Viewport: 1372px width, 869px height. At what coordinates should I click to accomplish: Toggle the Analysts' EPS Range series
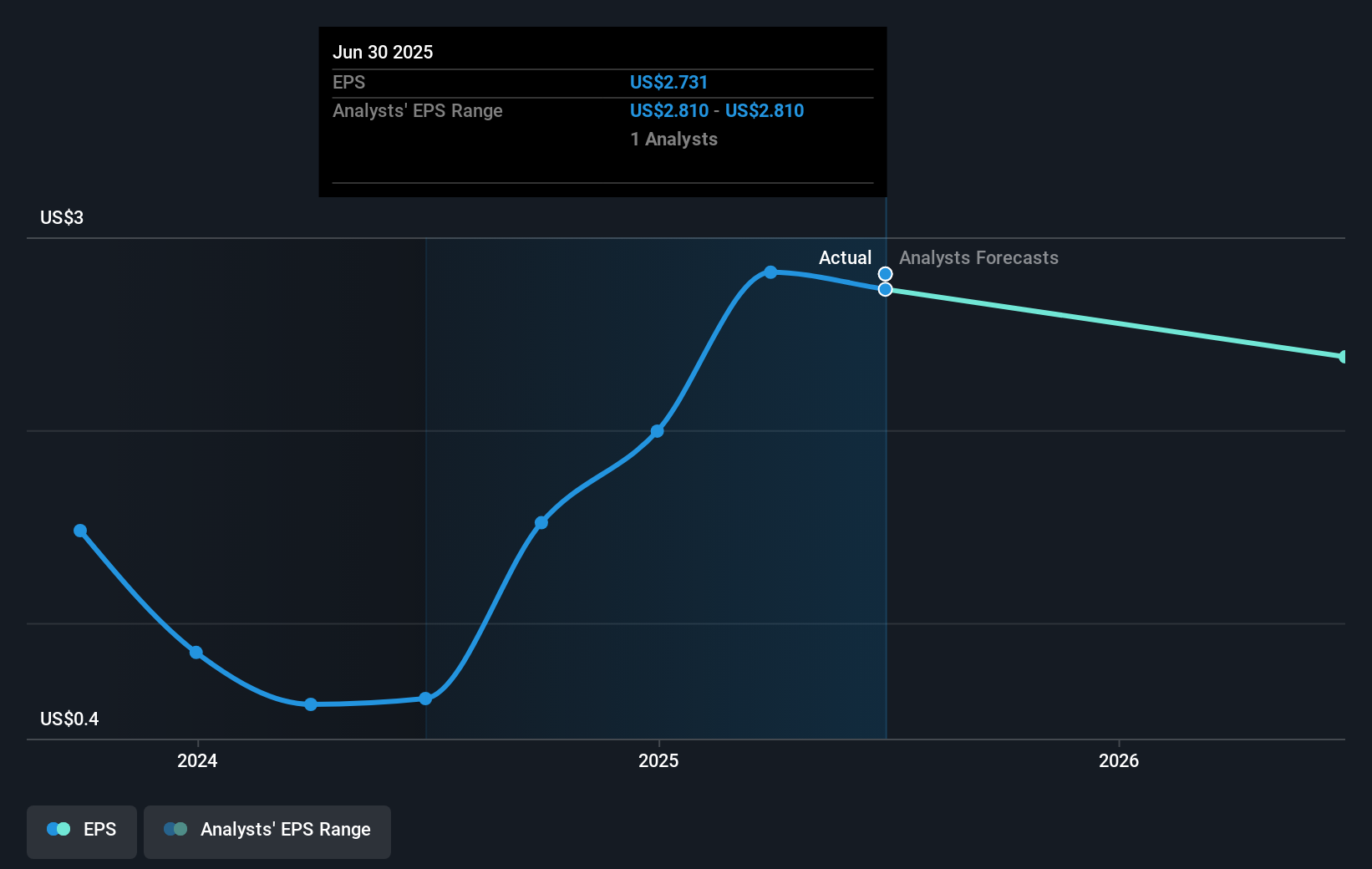click(267, 831)
